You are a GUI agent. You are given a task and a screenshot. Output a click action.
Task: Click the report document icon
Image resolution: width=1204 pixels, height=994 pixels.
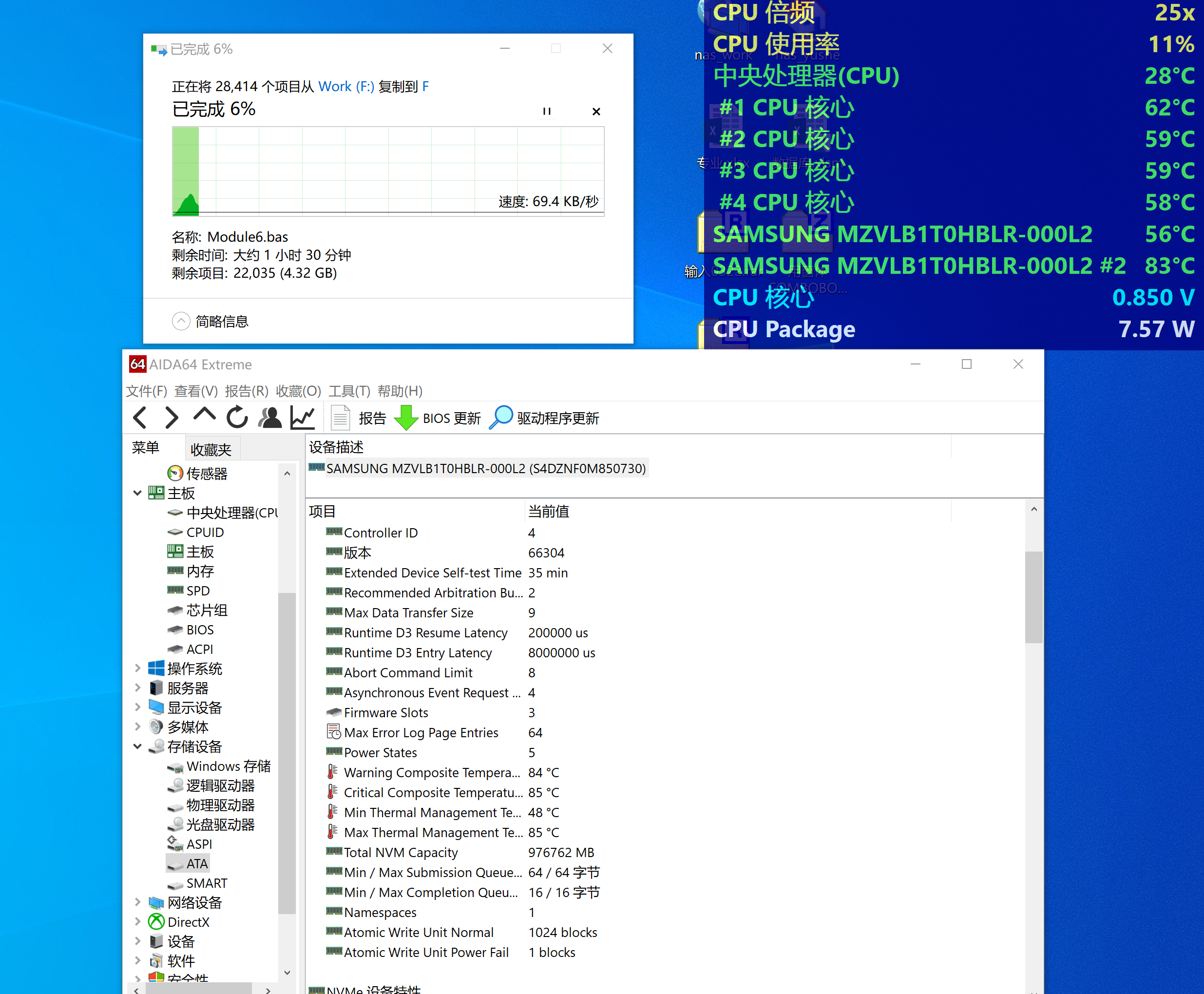pos(341,418)
